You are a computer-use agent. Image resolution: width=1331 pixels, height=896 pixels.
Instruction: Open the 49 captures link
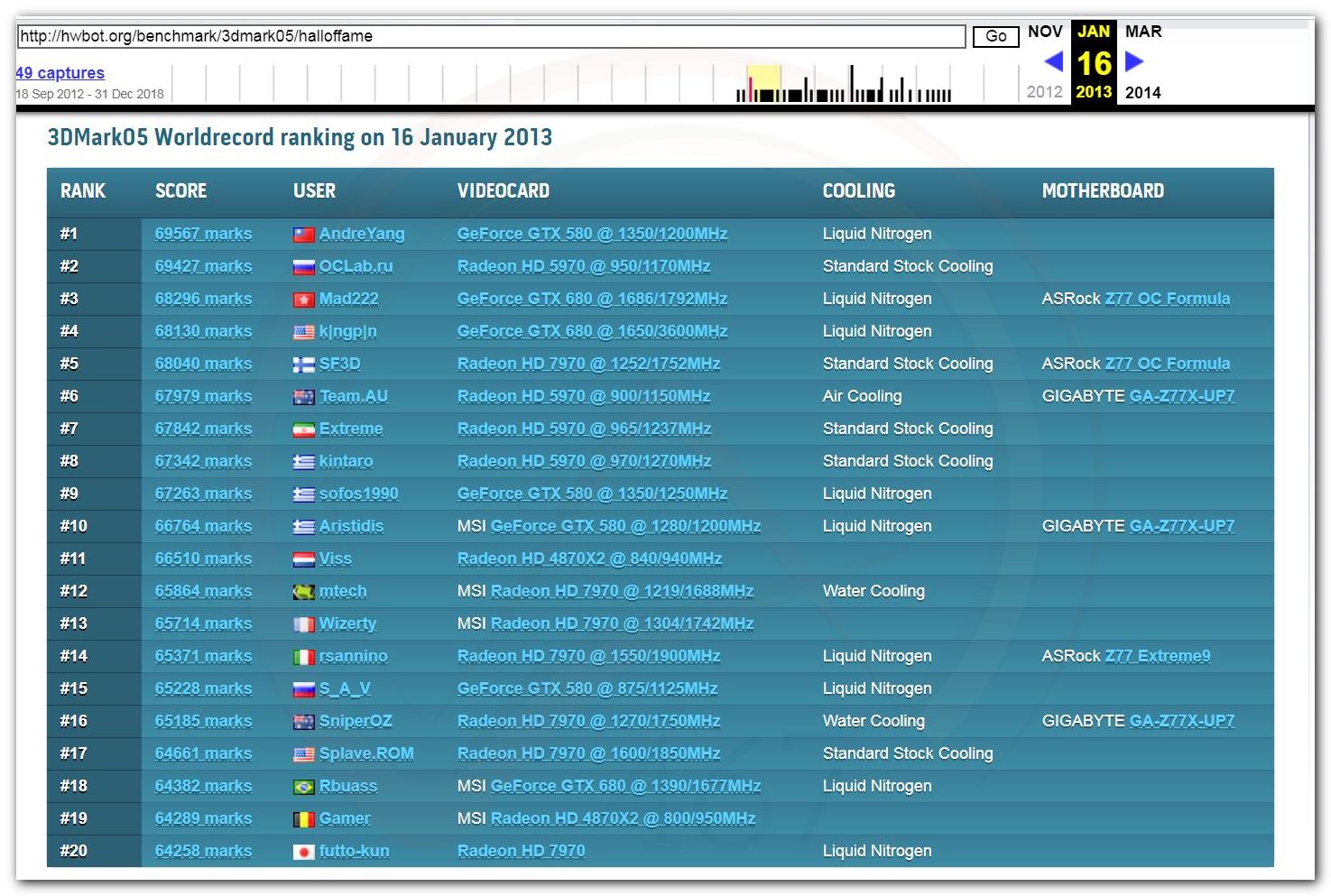pos(60,73)
